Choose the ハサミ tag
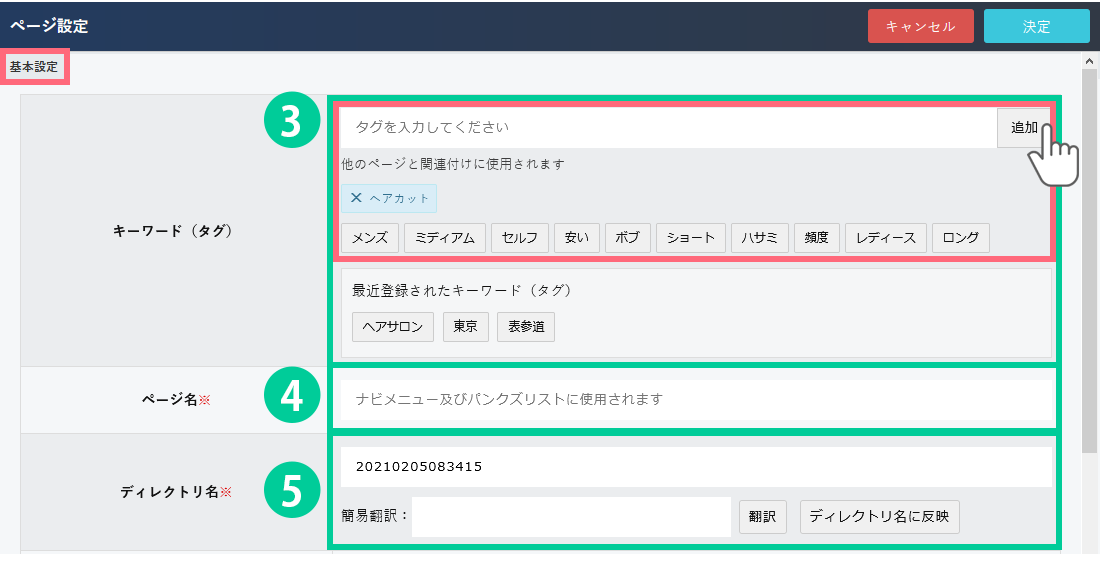The image size is (1100, 564). coord(760,238)
